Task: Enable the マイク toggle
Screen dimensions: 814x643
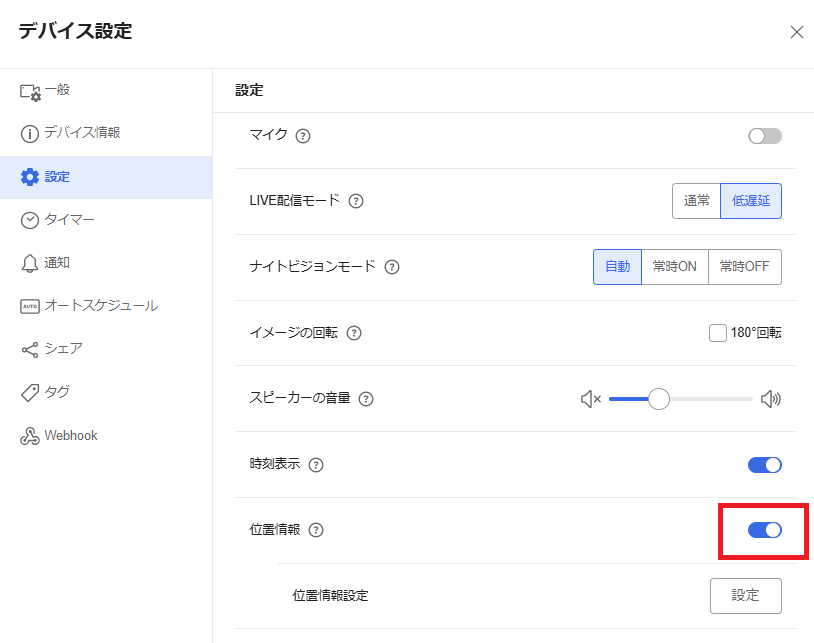Action: pos(764,135)
